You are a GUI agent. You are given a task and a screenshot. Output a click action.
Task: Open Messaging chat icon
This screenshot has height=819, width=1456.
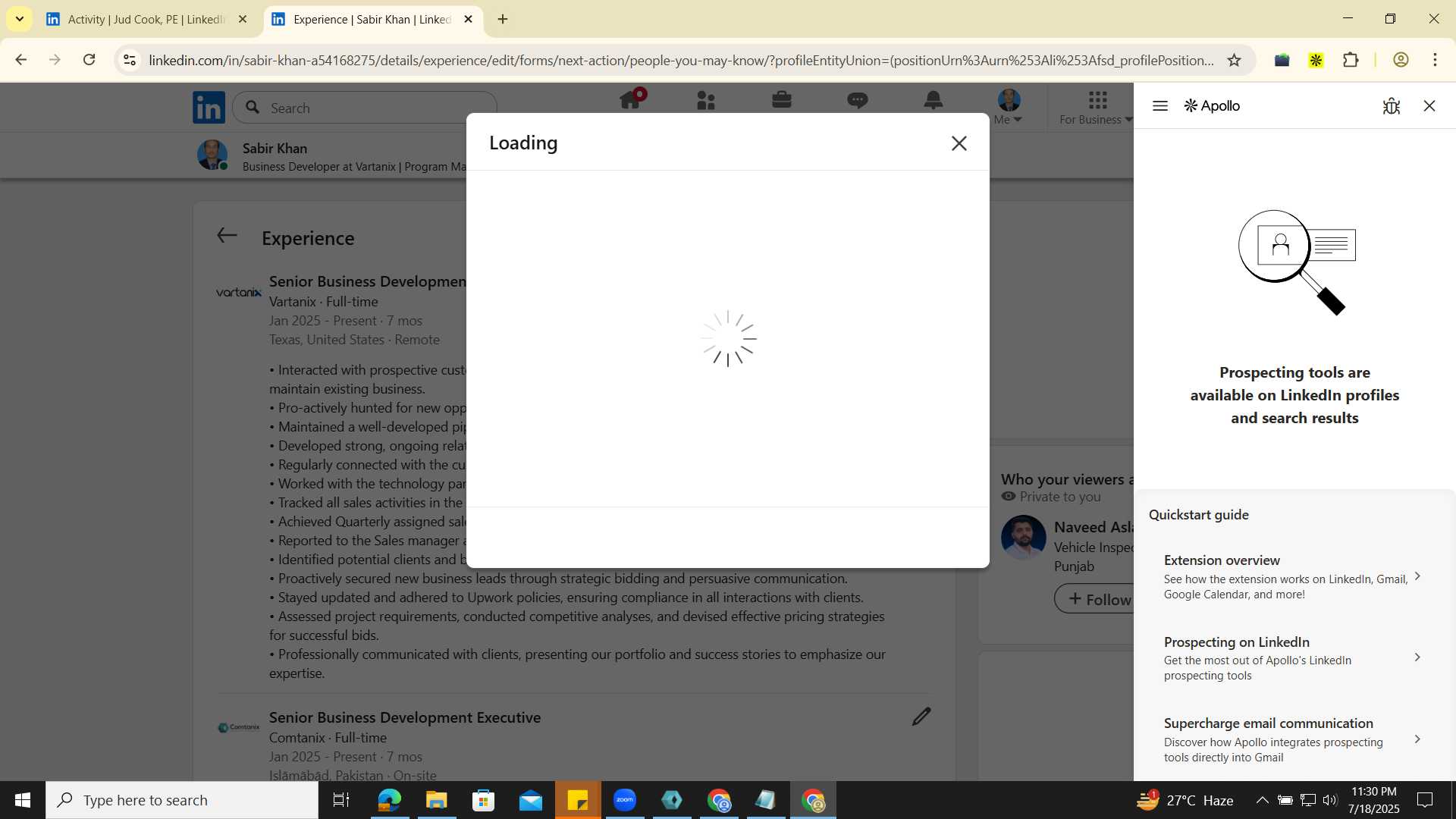[x=858, y=100]
